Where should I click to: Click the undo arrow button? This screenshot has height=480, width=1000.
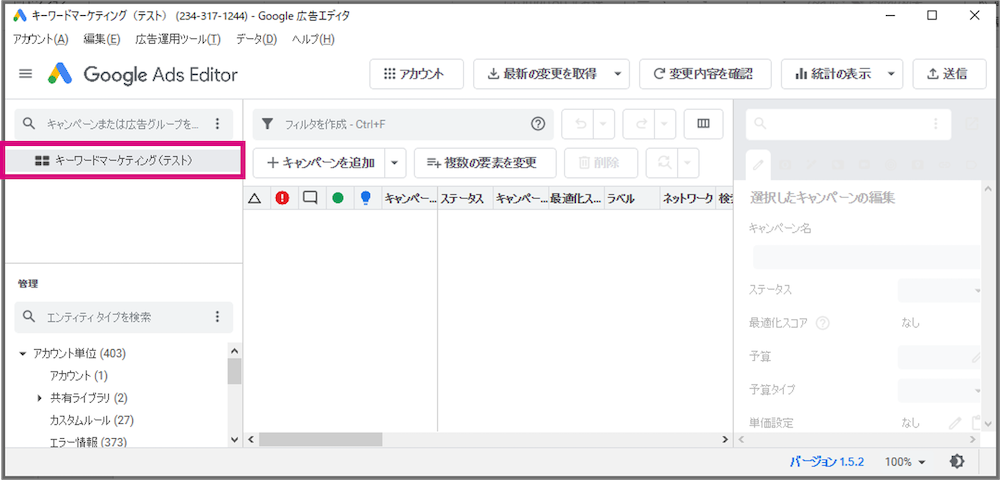pyautogui.click(x=580, y=124)
